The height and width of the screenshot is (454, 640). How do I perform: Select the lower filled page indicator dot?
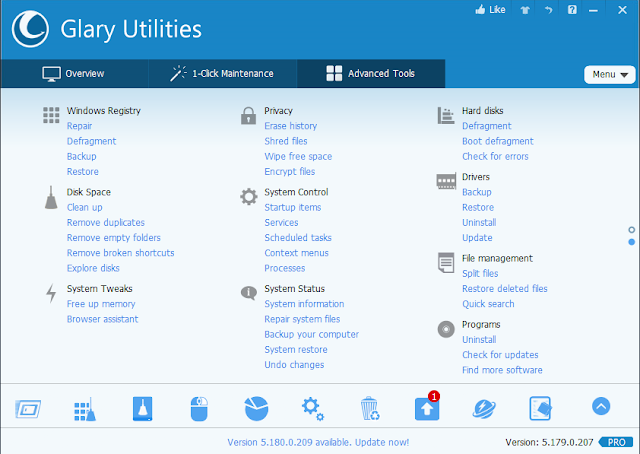point(631,242)
